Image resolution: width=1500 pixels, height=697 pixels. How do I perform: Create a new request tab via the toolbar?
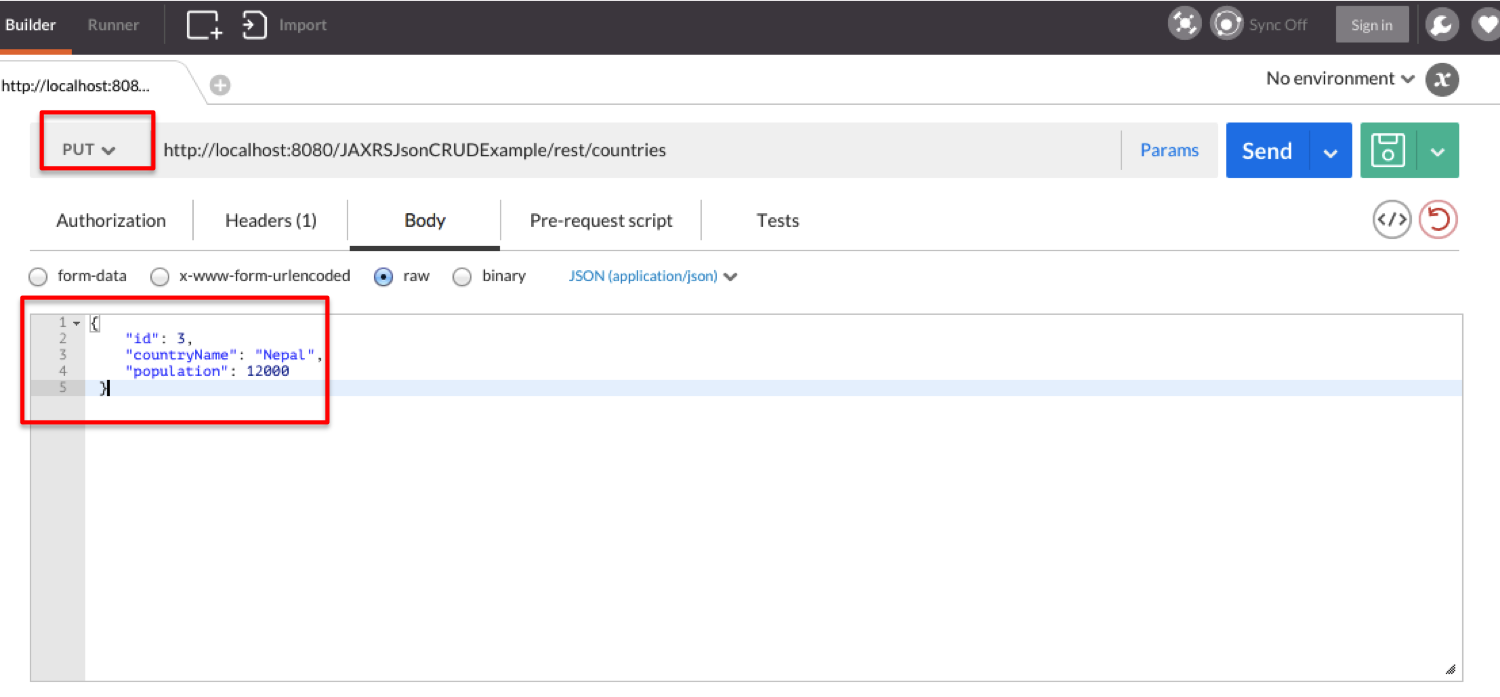pyautogui.click(x=203, y=24)
